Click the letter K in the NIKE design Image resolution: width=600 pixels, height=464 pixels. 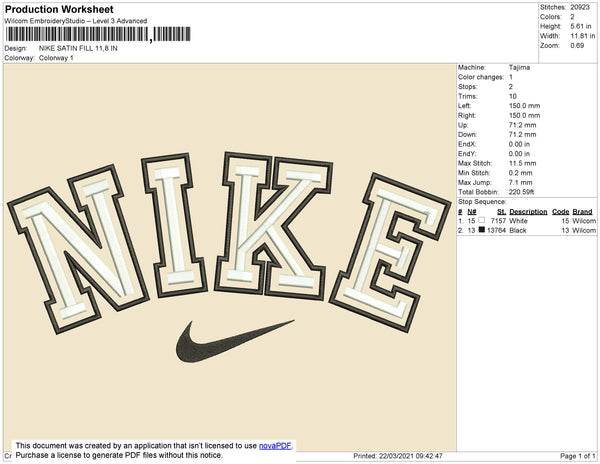pos(274,226)
